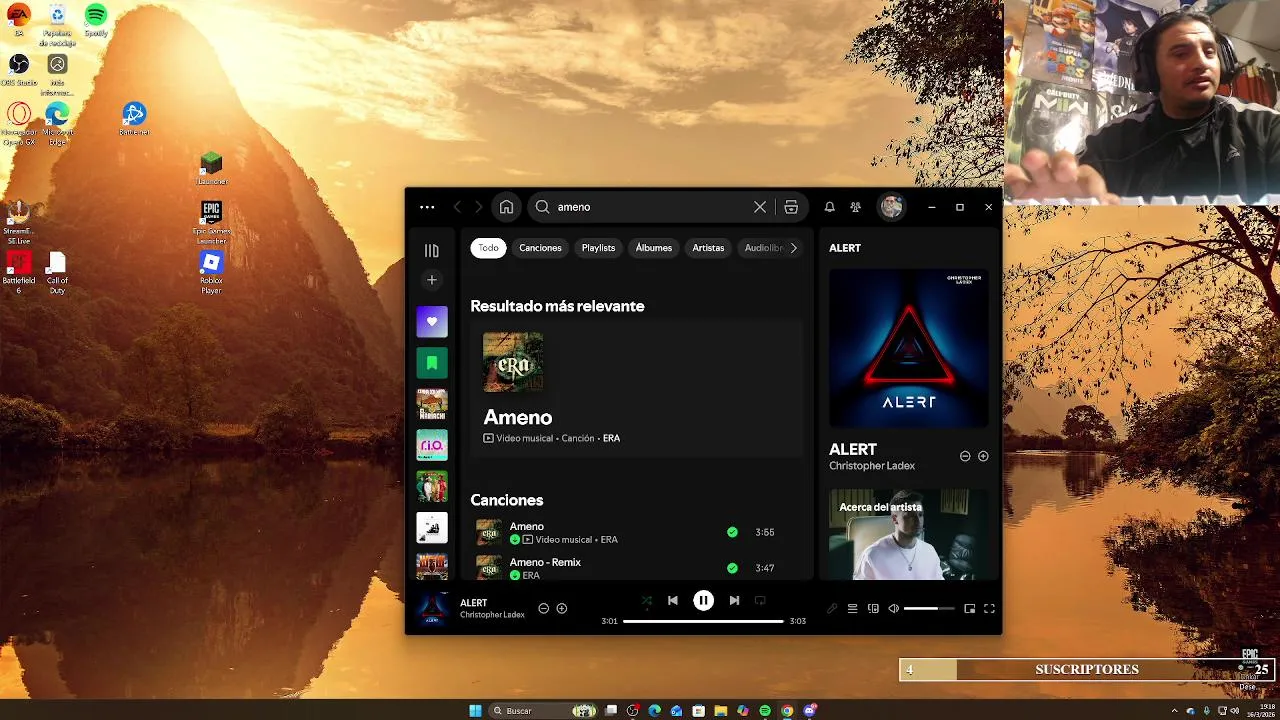Viewport: 1280px width, 720px height.
Task: Mute the Spotify volume
Action: click(x=893, y=608)
